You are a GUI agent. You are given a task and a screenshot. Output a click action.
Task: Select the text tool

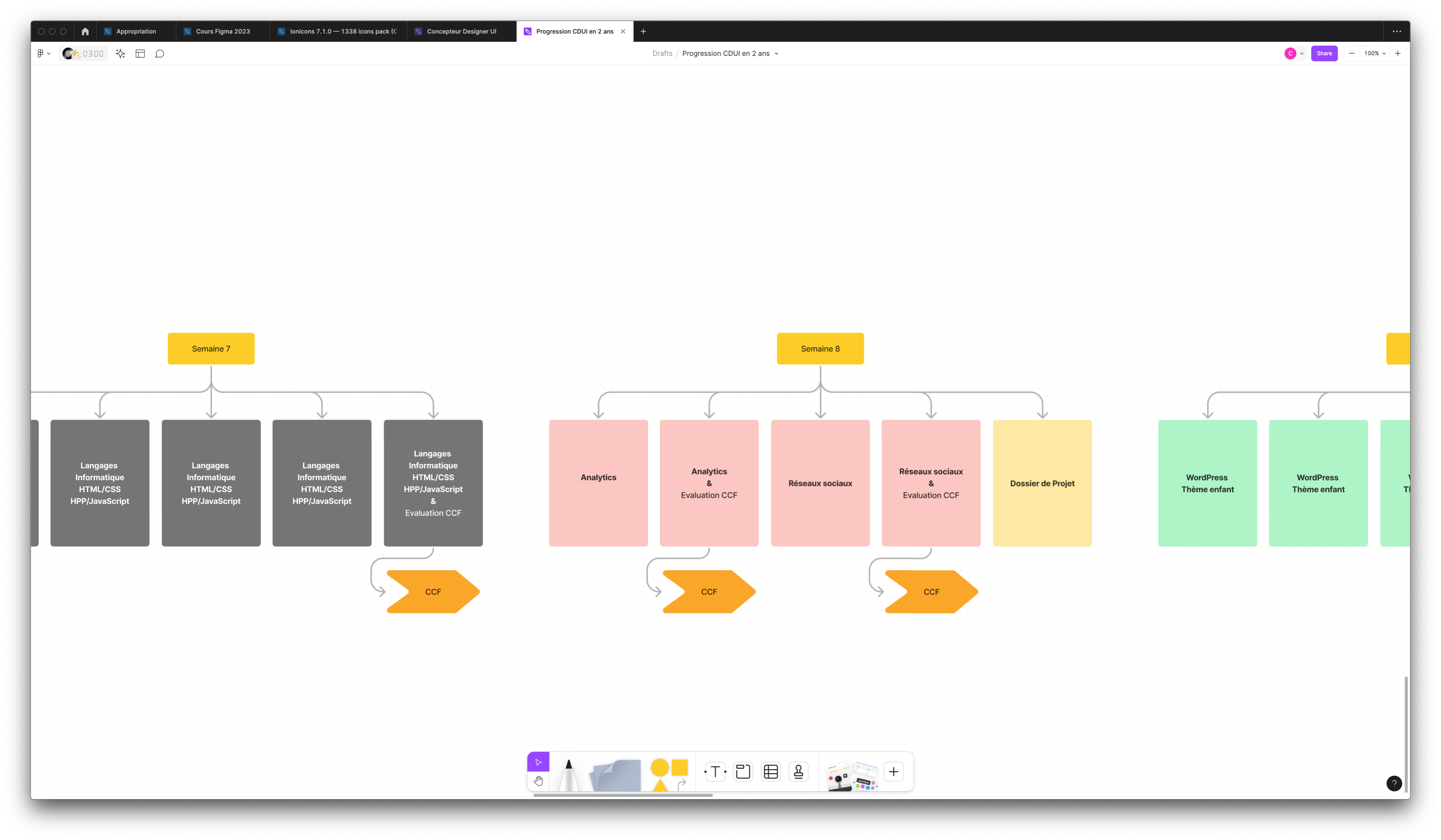click(715, 772)
